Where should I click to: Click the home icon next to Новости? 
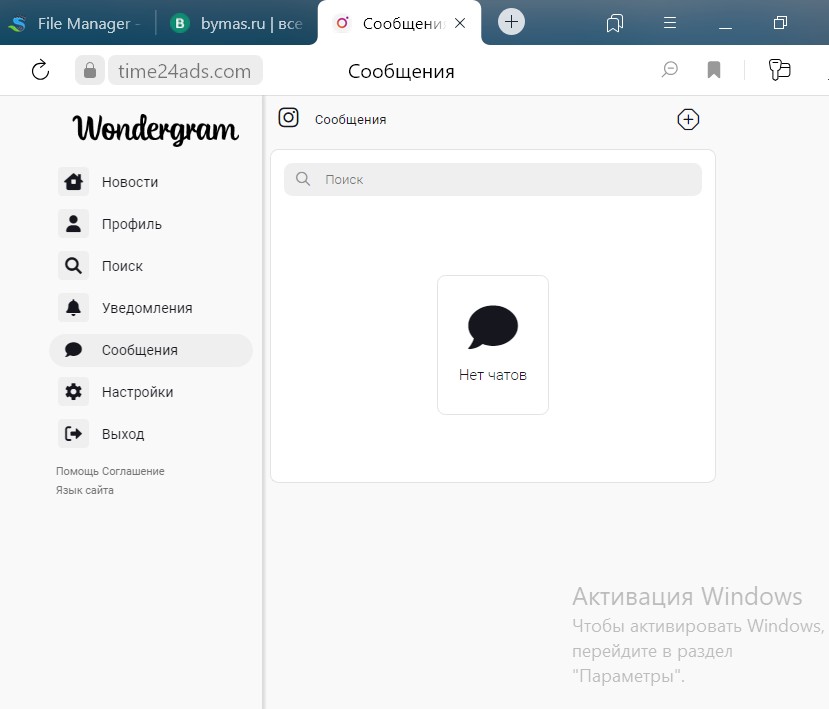point(73,182)
